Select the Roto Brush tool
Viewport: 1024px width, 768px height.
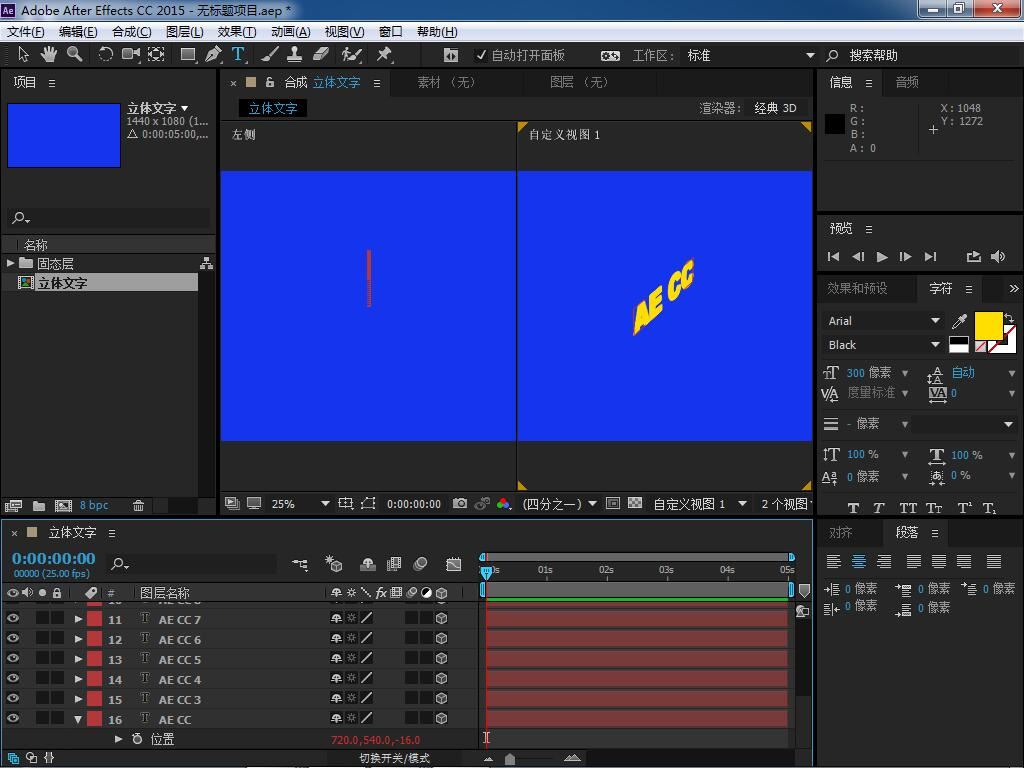351,55
